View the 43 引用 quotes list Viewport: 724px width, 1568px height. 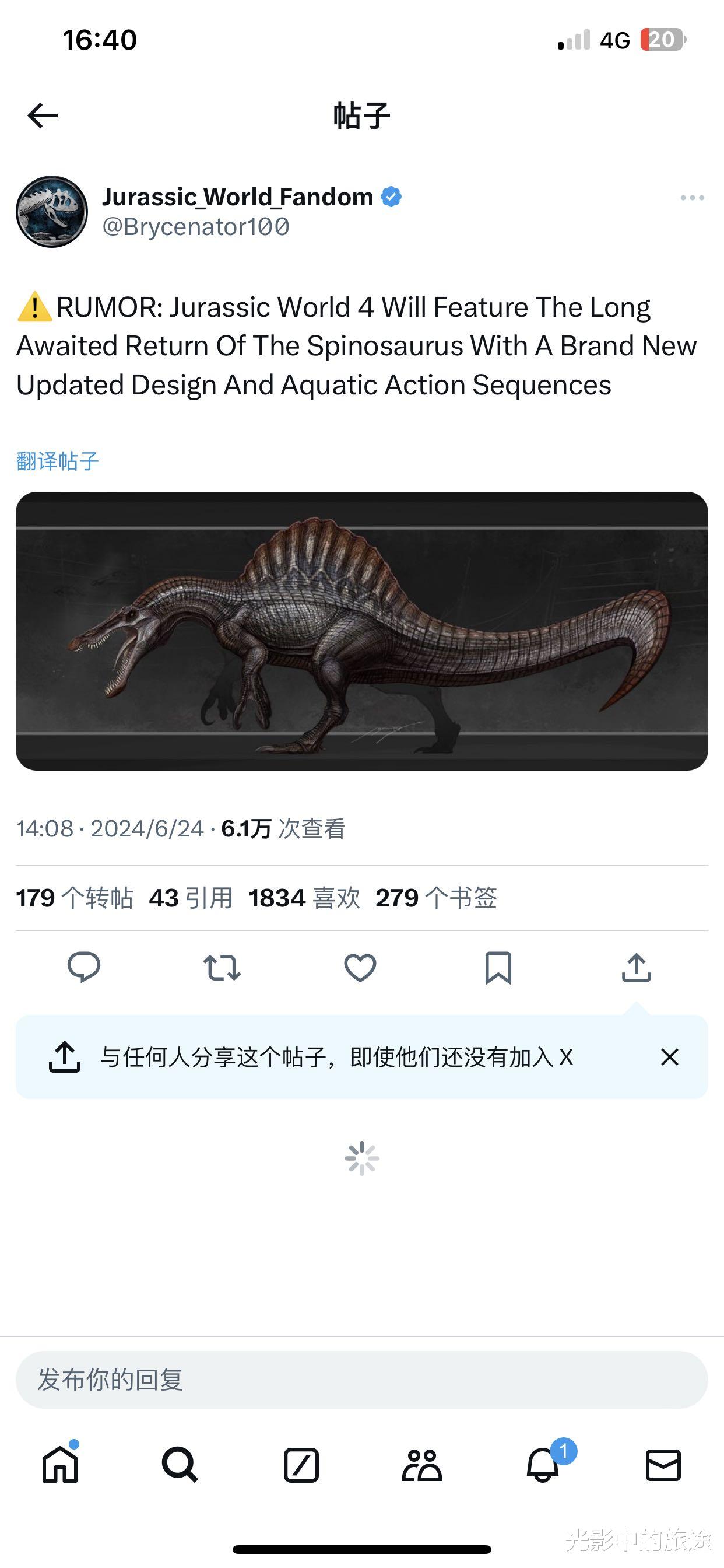191,898
